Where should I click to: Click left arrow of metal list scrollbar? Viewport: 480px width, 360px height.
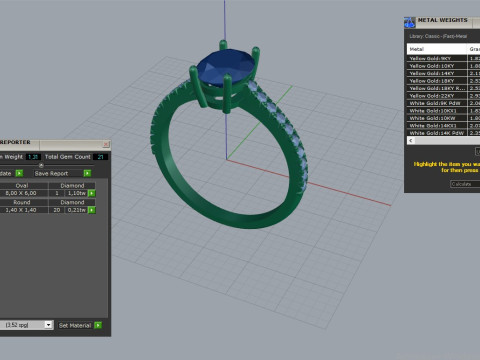point(411,141)
